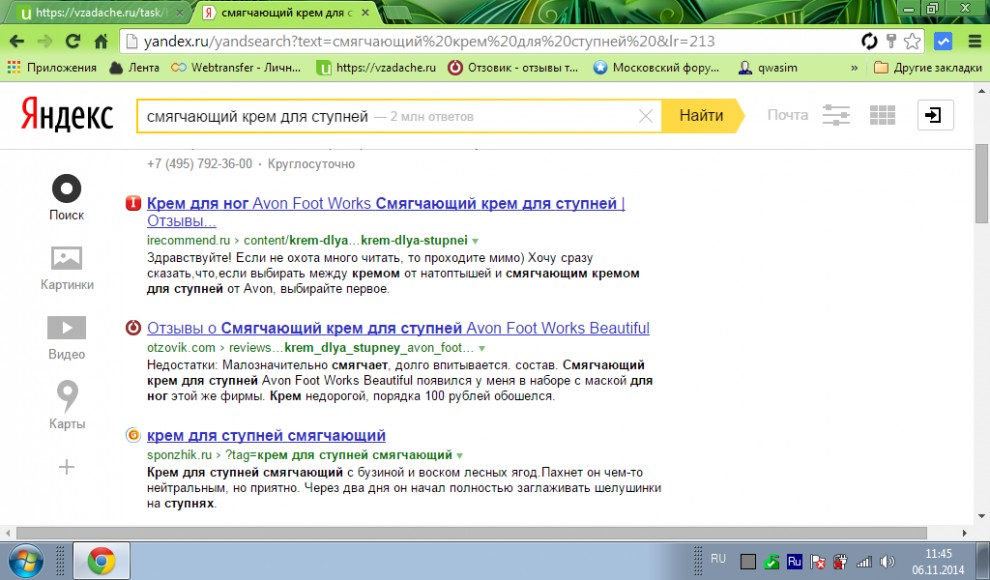
Task: Click the power plug tray icon
Action: [840, 561]
